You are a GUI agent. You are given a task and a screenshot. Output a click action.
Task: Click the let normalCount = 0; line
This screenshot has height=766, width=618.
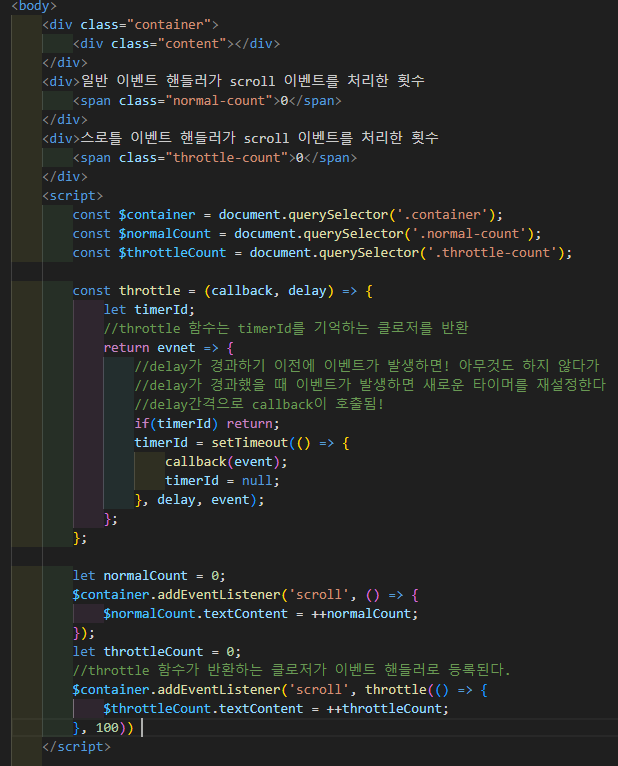[149, 575]
